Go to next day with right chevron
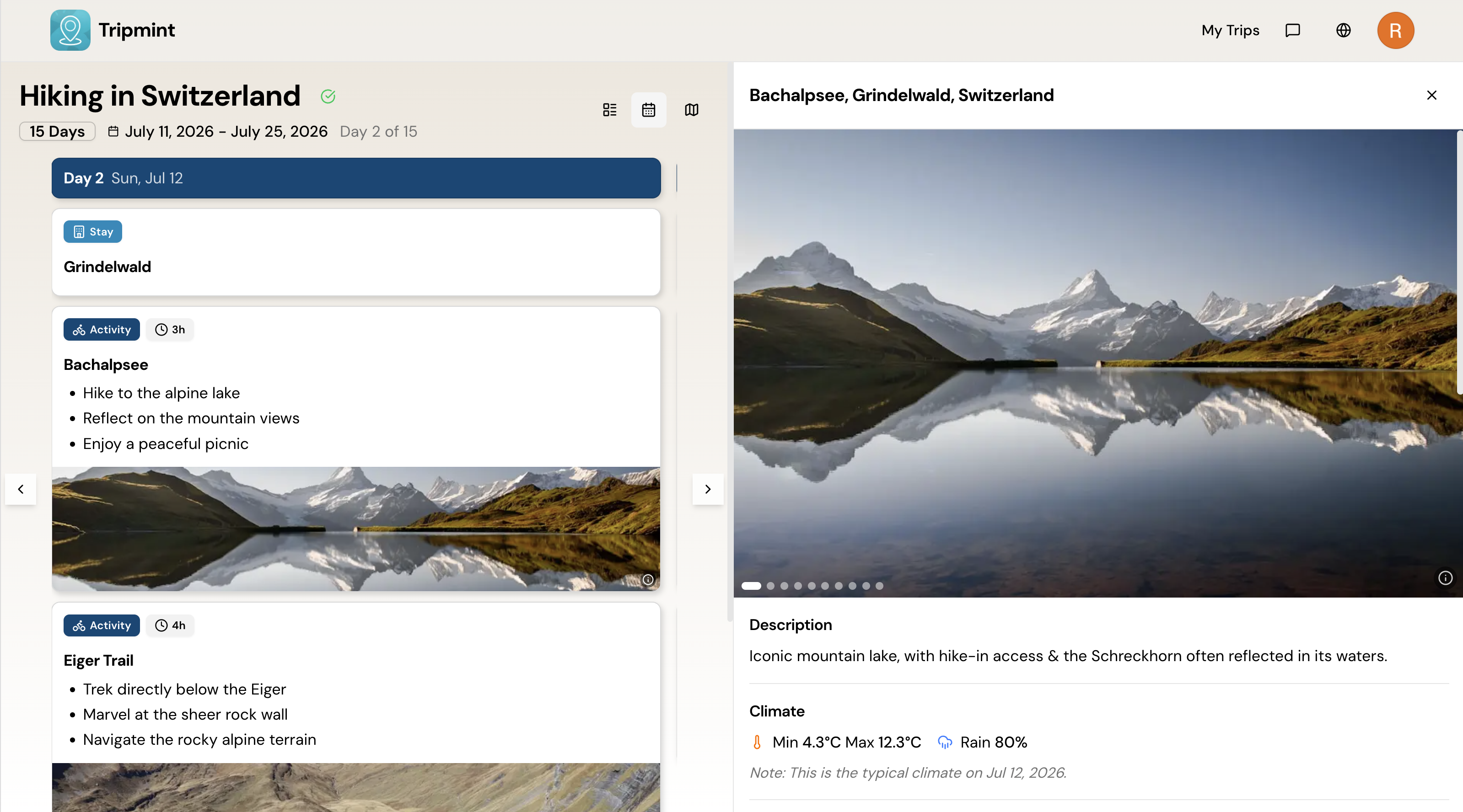Viewport: 1463px width, 812px height. [708, 489]
